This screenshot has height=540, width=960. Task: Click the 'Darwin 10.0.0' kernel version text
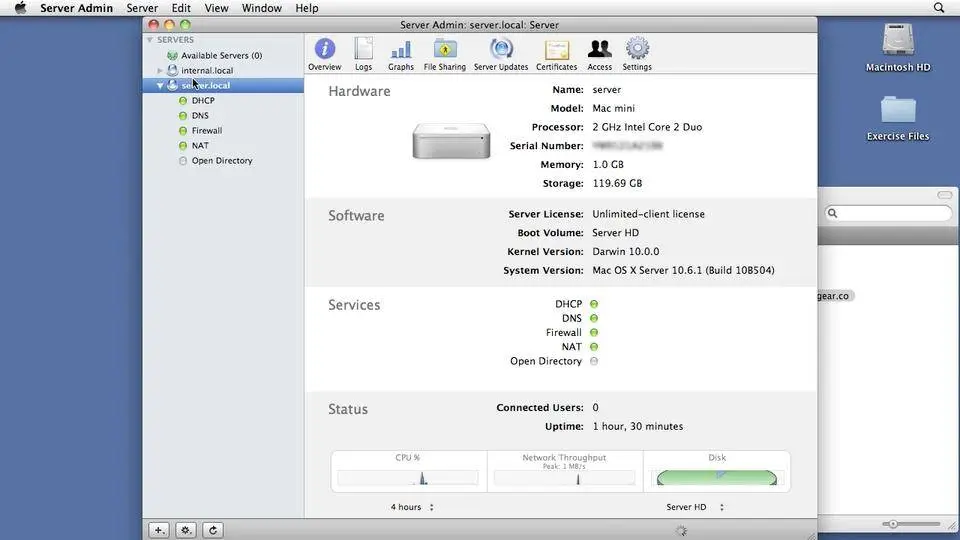626,252
